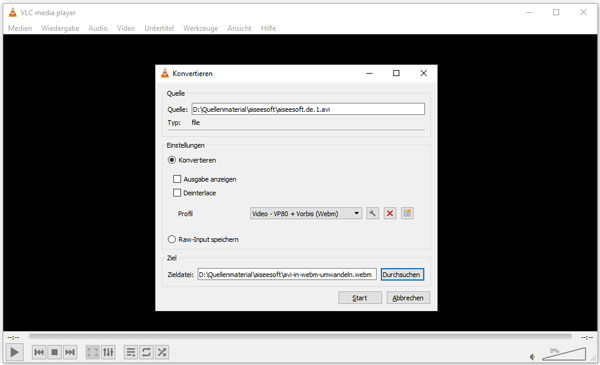
Task: Click the Stop playback button
Action: point(54,352)
